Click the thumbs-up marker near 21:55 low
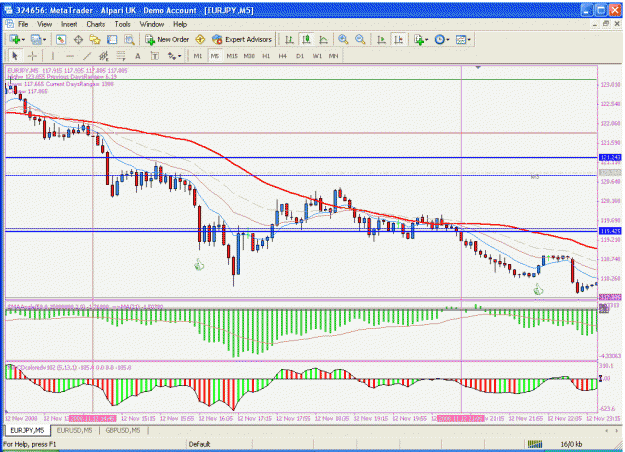The image size is (625, 452). click(539, 289)
